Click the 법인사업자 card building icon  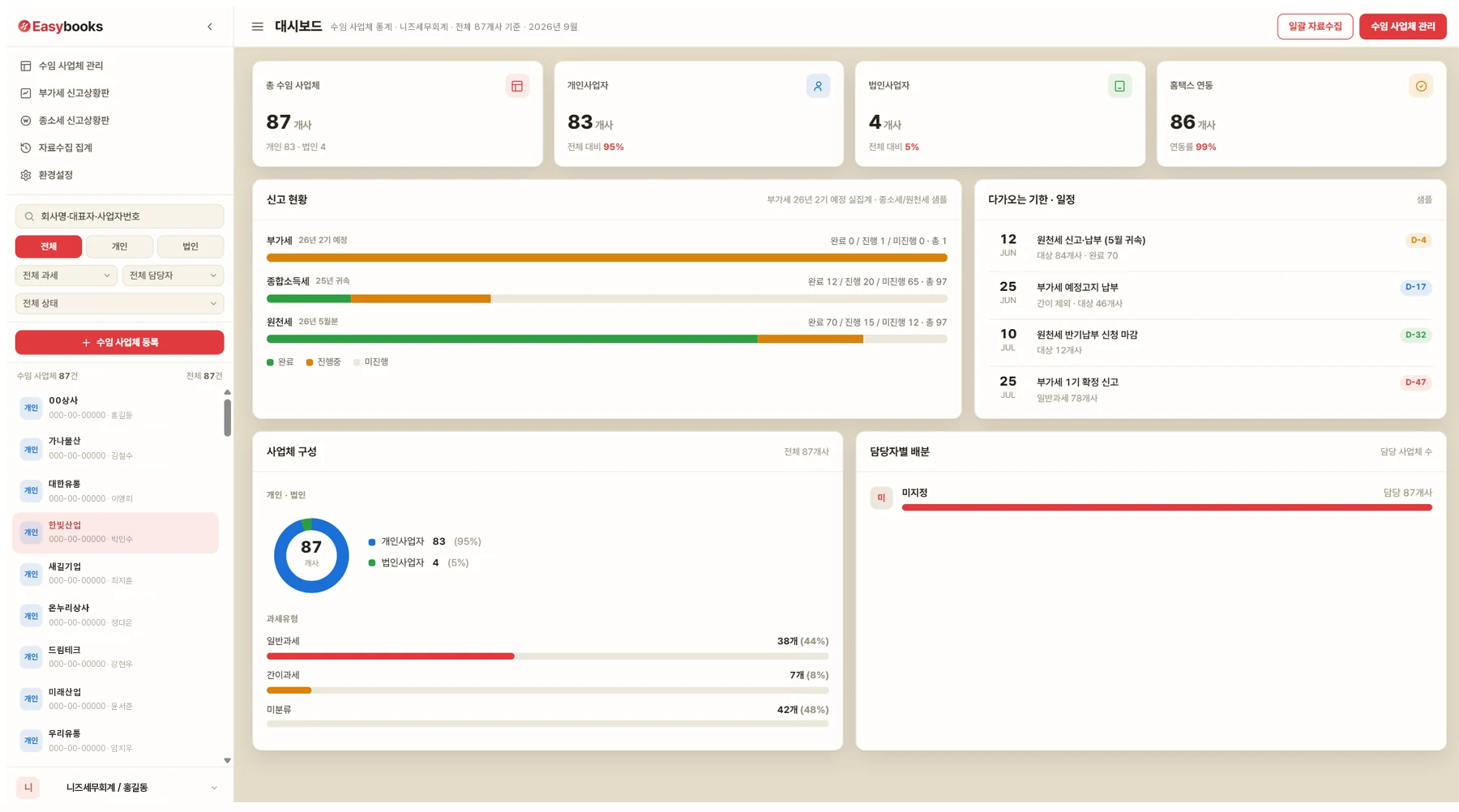pyautogui.click(x=1119, y=86)
